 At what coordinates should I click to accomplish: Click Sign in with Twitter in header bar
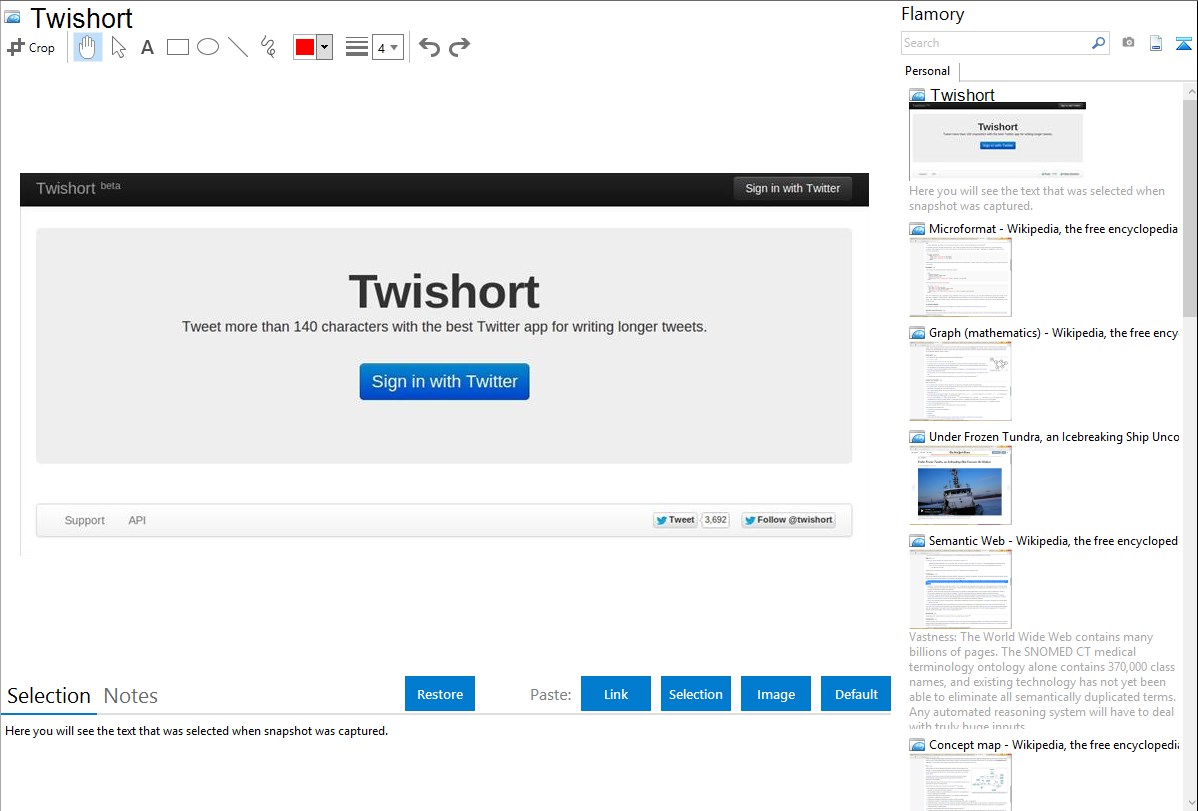coord(792,188)
